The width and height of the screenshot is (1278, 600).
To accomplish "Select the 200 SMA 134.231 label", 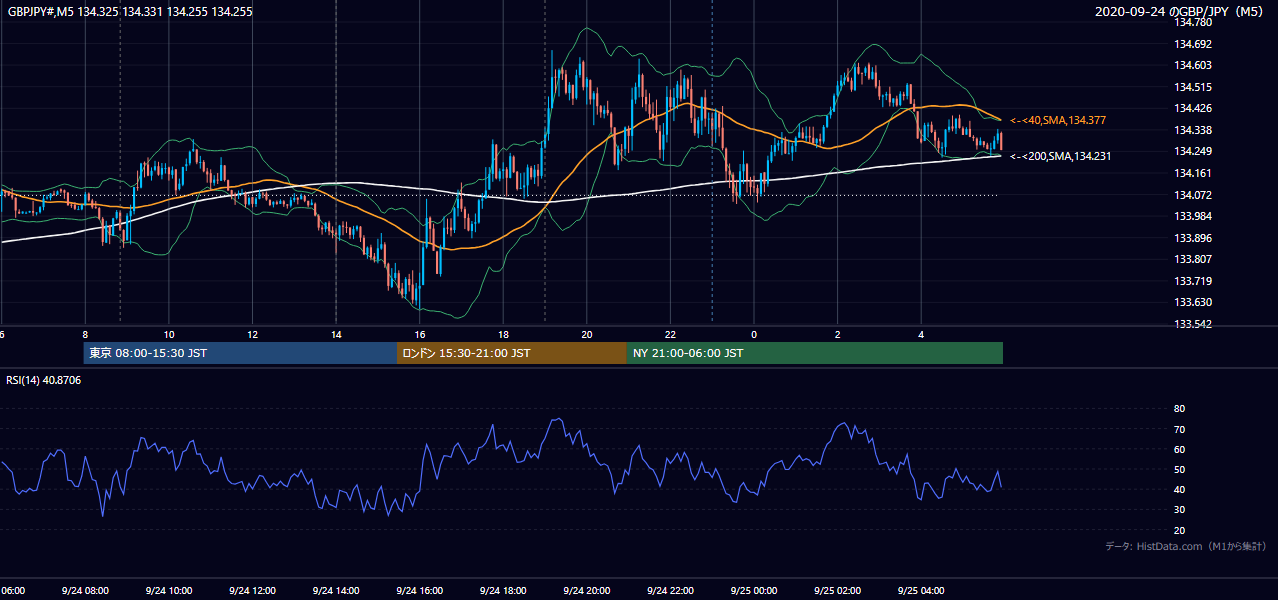I will (x=1060, y=156).
